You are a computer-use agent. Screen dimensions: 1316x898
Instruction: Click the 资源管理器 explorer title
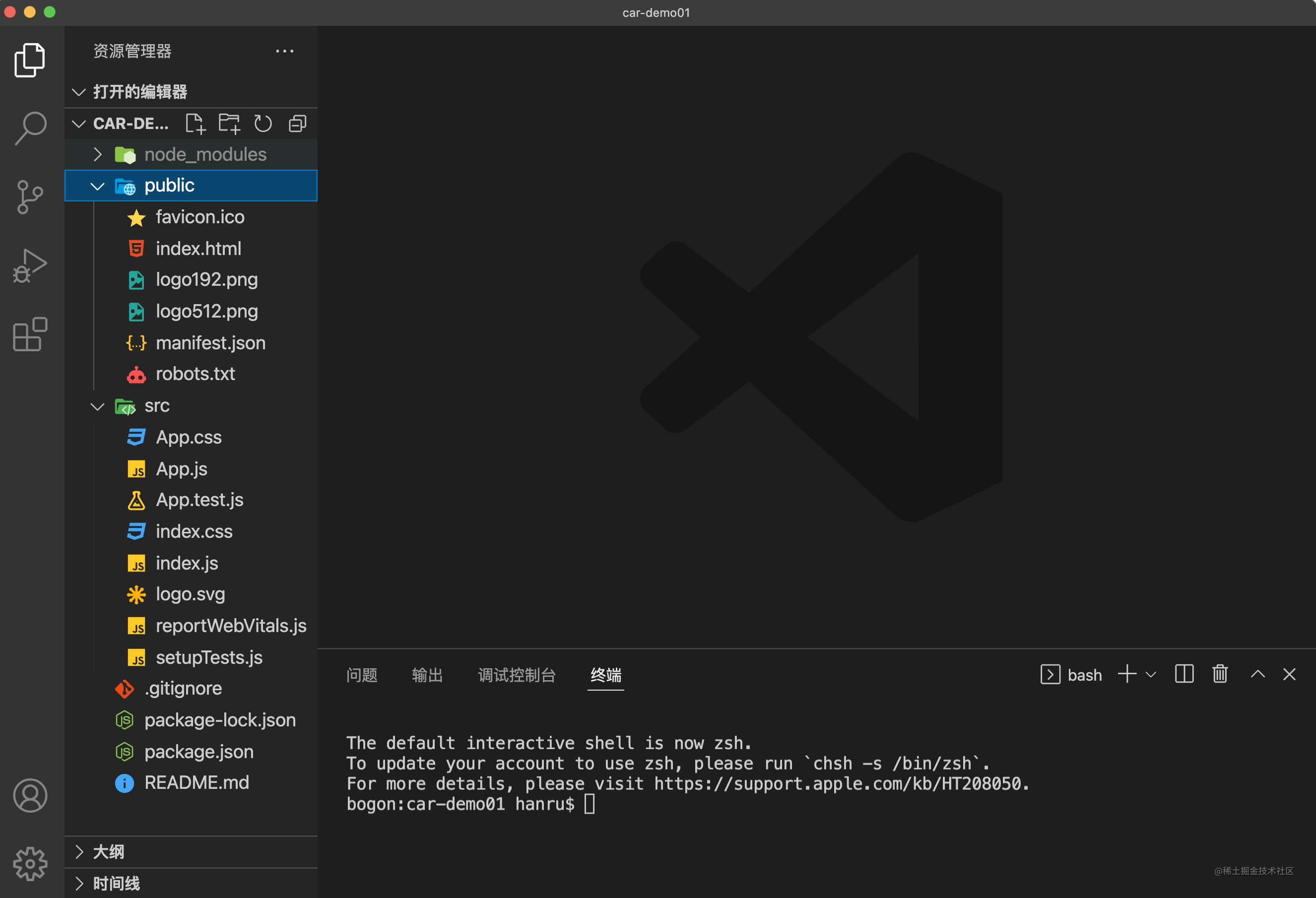132,51
